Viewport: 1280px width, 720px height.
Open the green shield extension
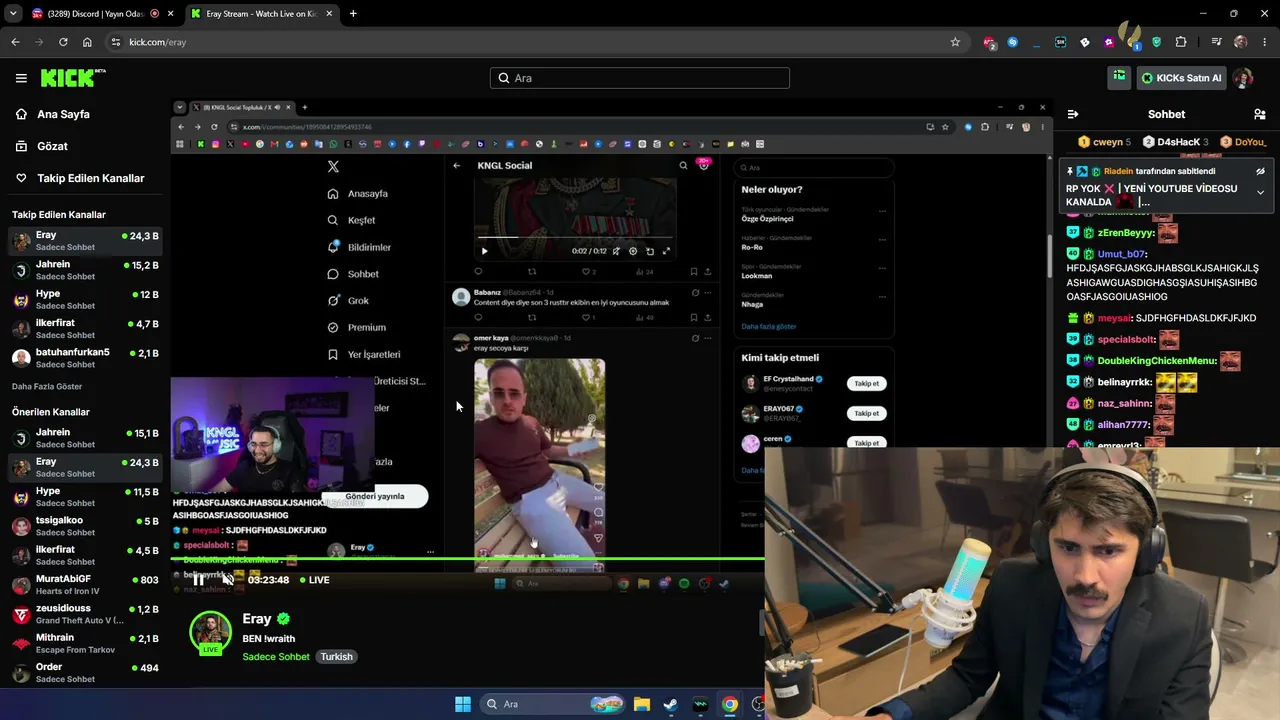point(1157,42)
